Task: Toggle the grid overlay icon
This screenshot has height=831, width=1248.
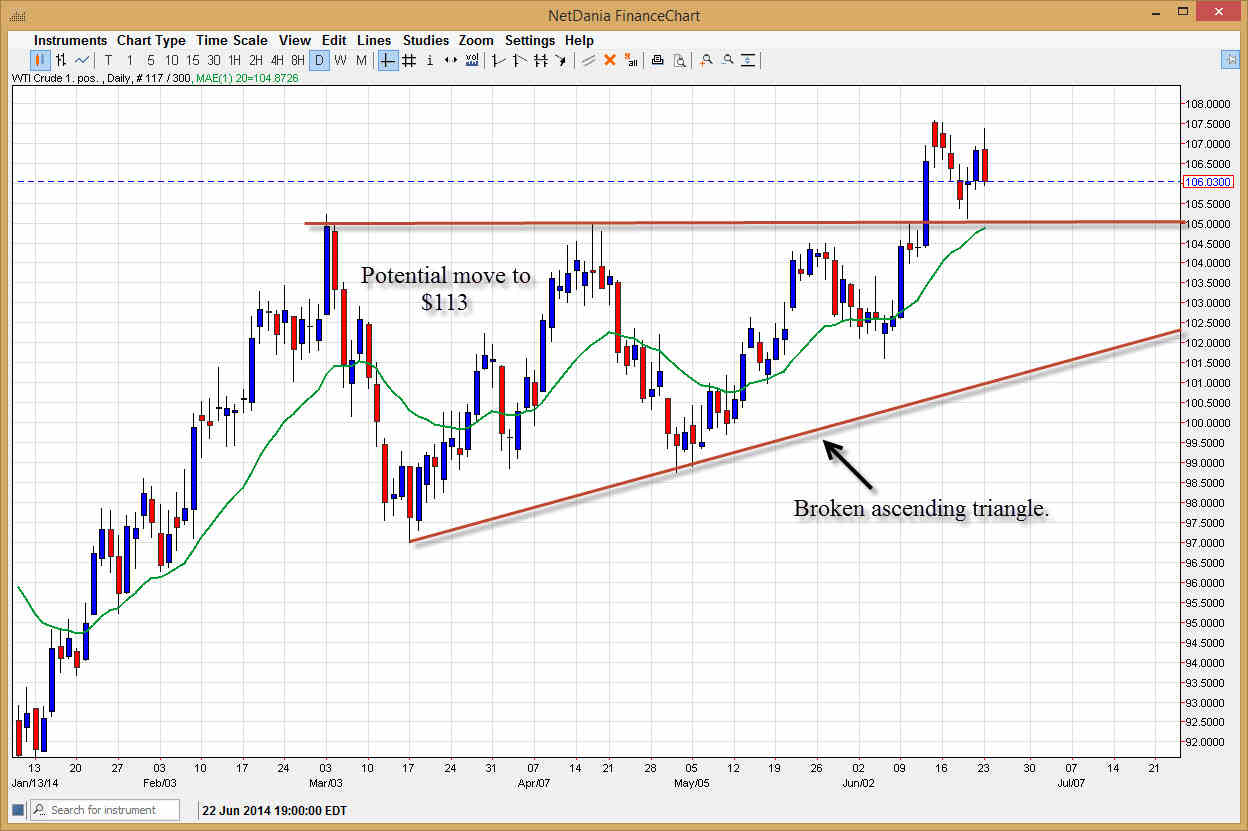Action: point(408,60)
